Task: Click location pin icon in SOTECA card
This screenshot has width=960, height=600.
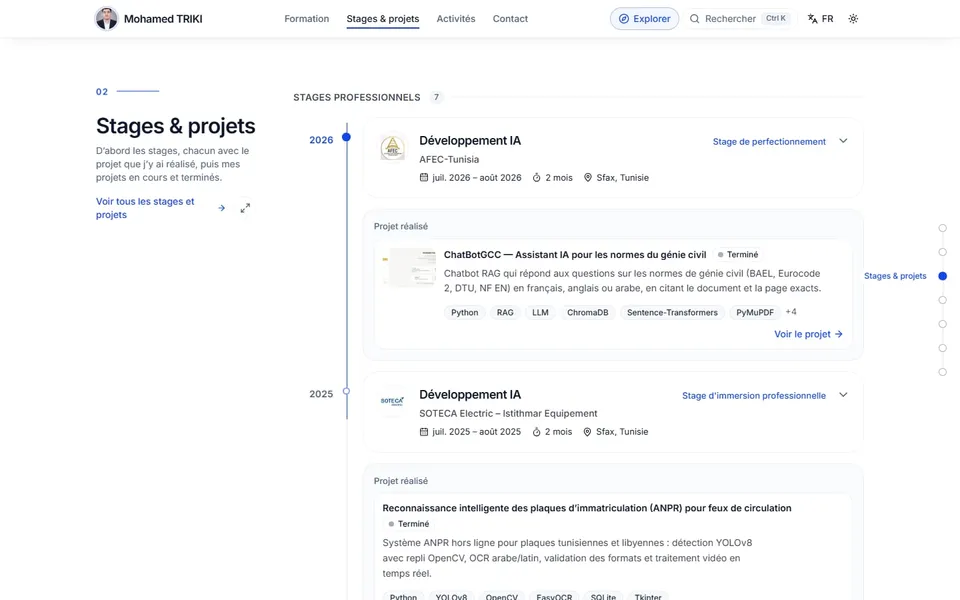Action: coord(587,432)
